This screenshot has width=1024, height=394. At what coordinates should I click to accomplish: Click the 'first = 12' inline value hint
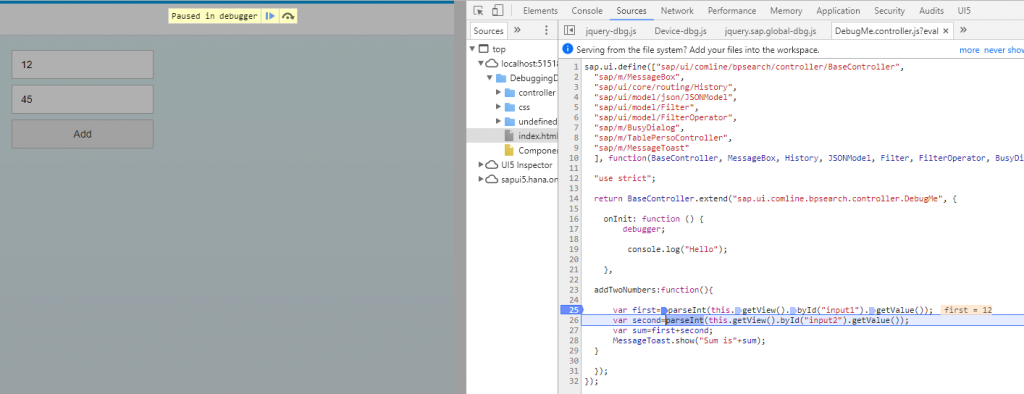967,310
